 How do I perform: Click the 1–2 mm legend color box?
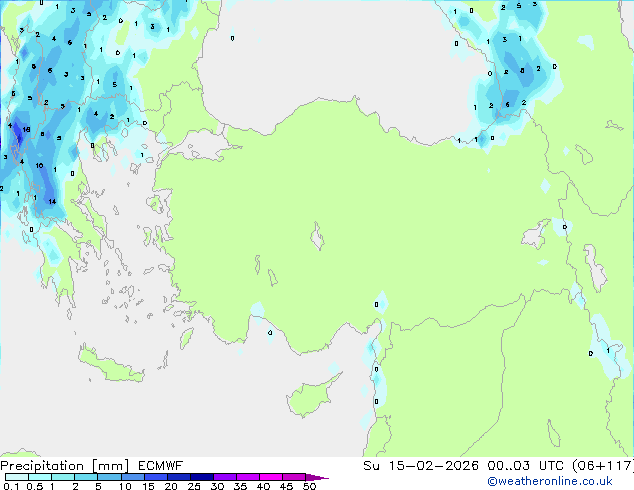(x=63, y=477)
